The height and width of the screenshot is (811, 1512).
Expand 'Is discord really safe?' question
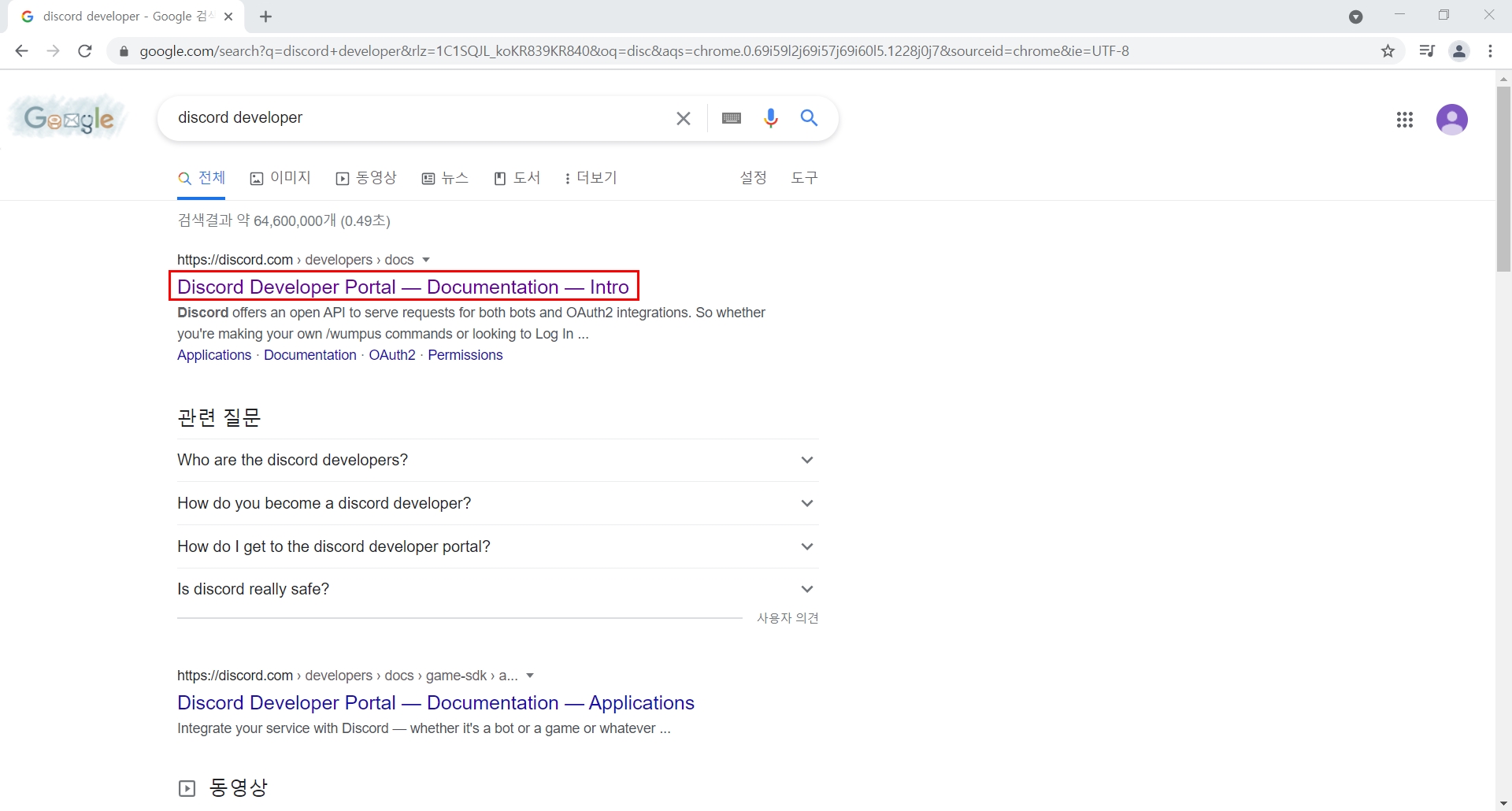tap(498, 589)
